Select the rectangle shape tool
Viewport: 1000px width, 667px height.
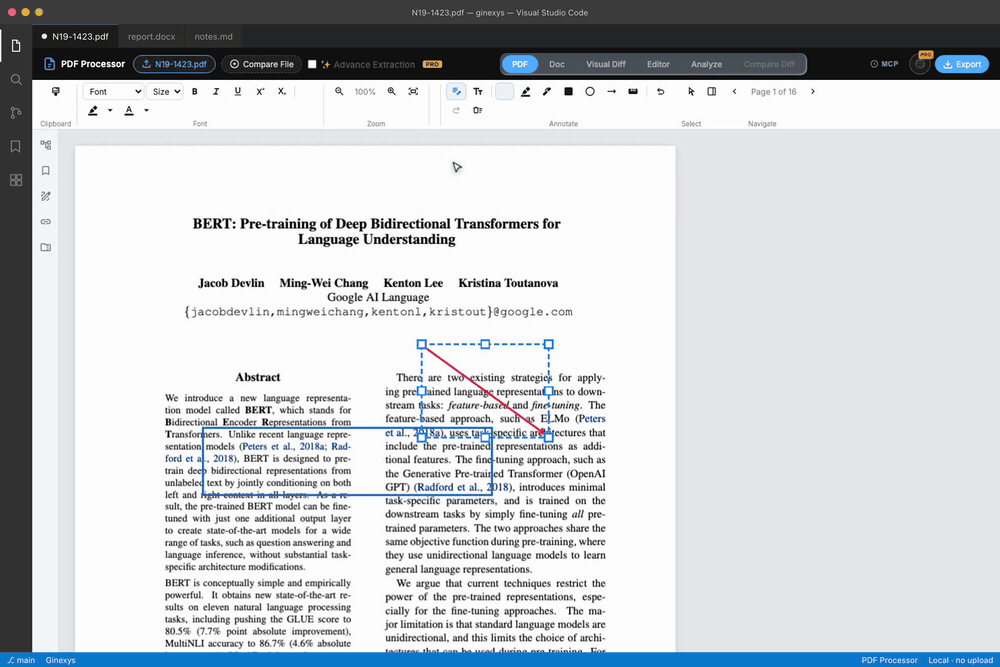568,92
